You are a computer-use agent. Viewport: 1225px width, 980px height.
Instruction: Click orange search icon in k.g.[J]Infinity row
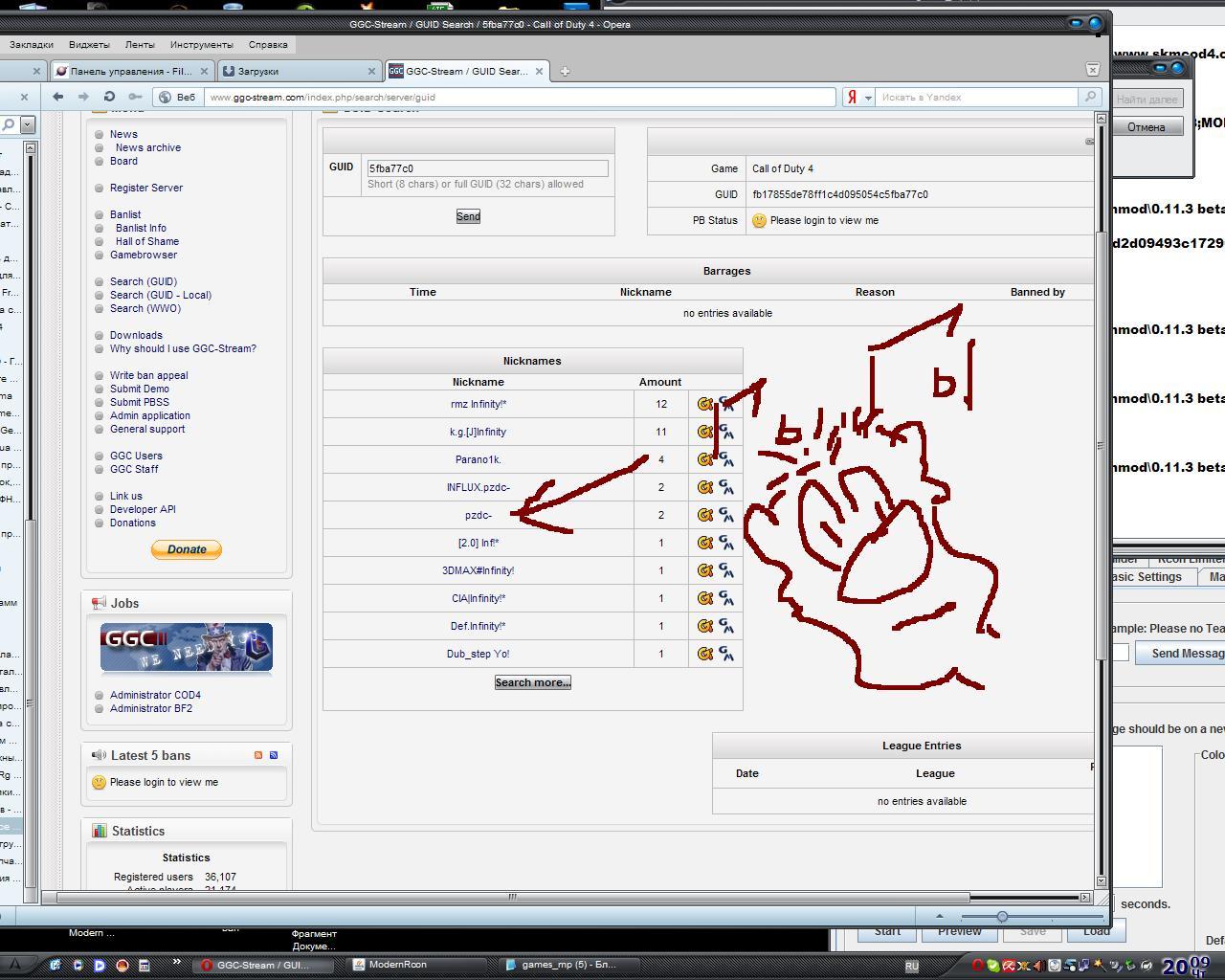pyautogui.click(x=705, y=432)
